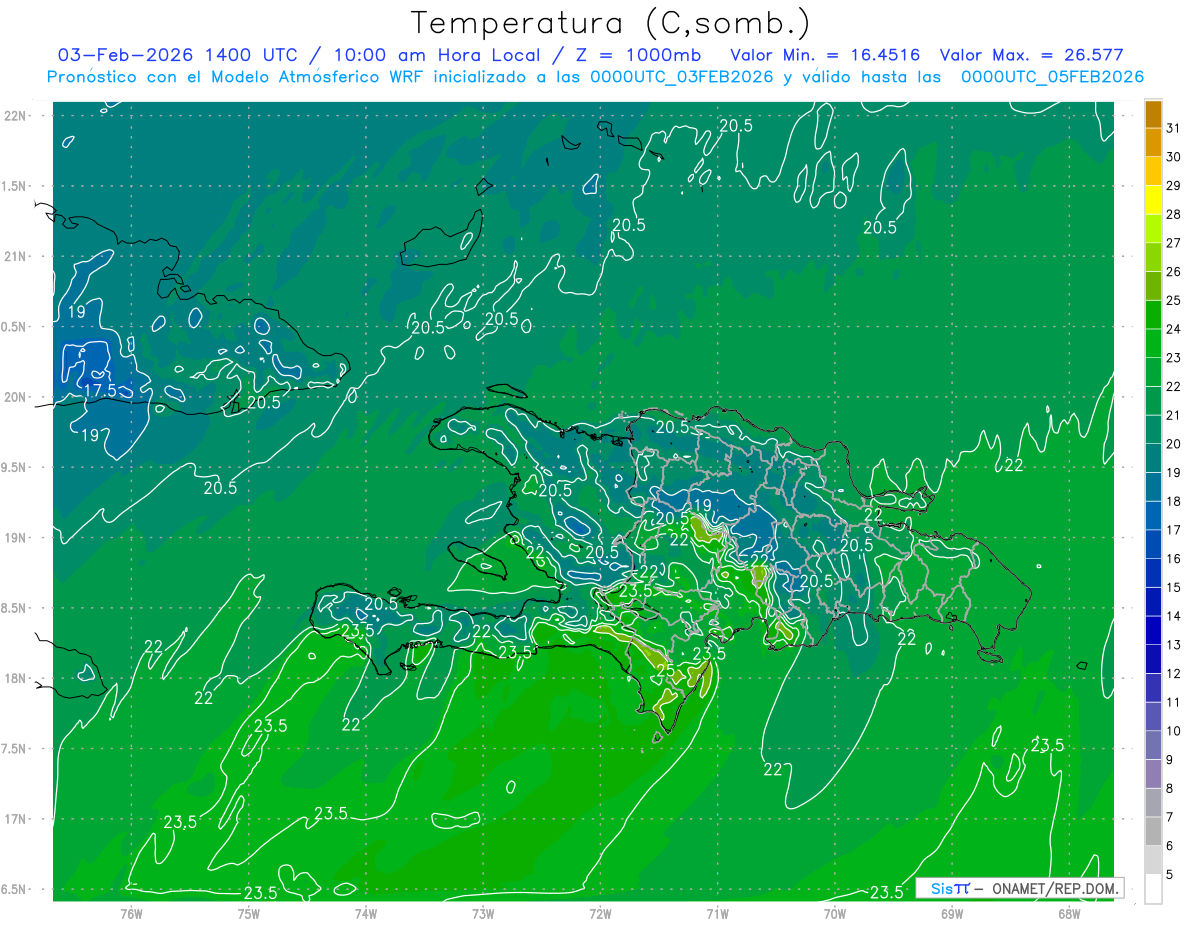
Task: Click the dark blue color-scale swatch between 13 and 14
Action: pos(1153,631)
